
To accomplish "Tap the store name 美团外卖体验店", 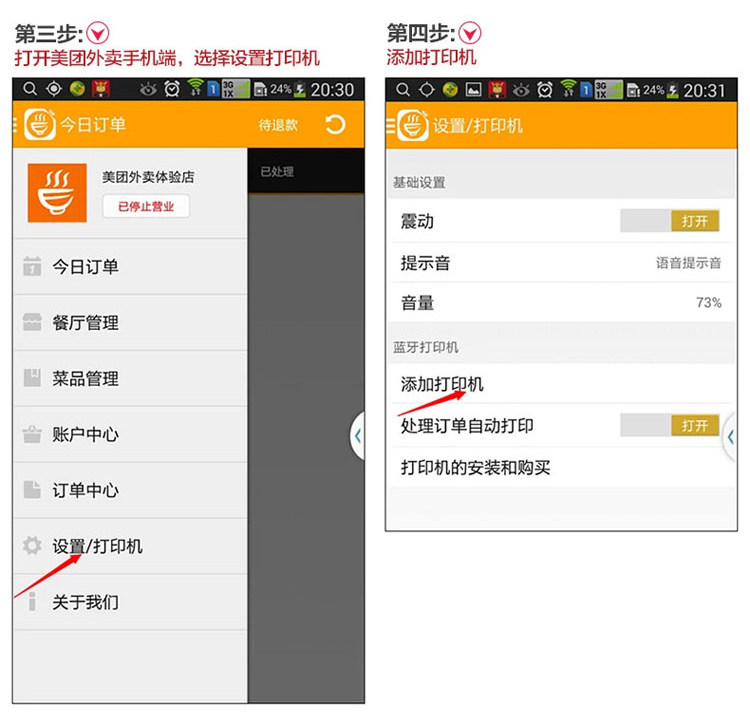I will [x=148, y=177].
